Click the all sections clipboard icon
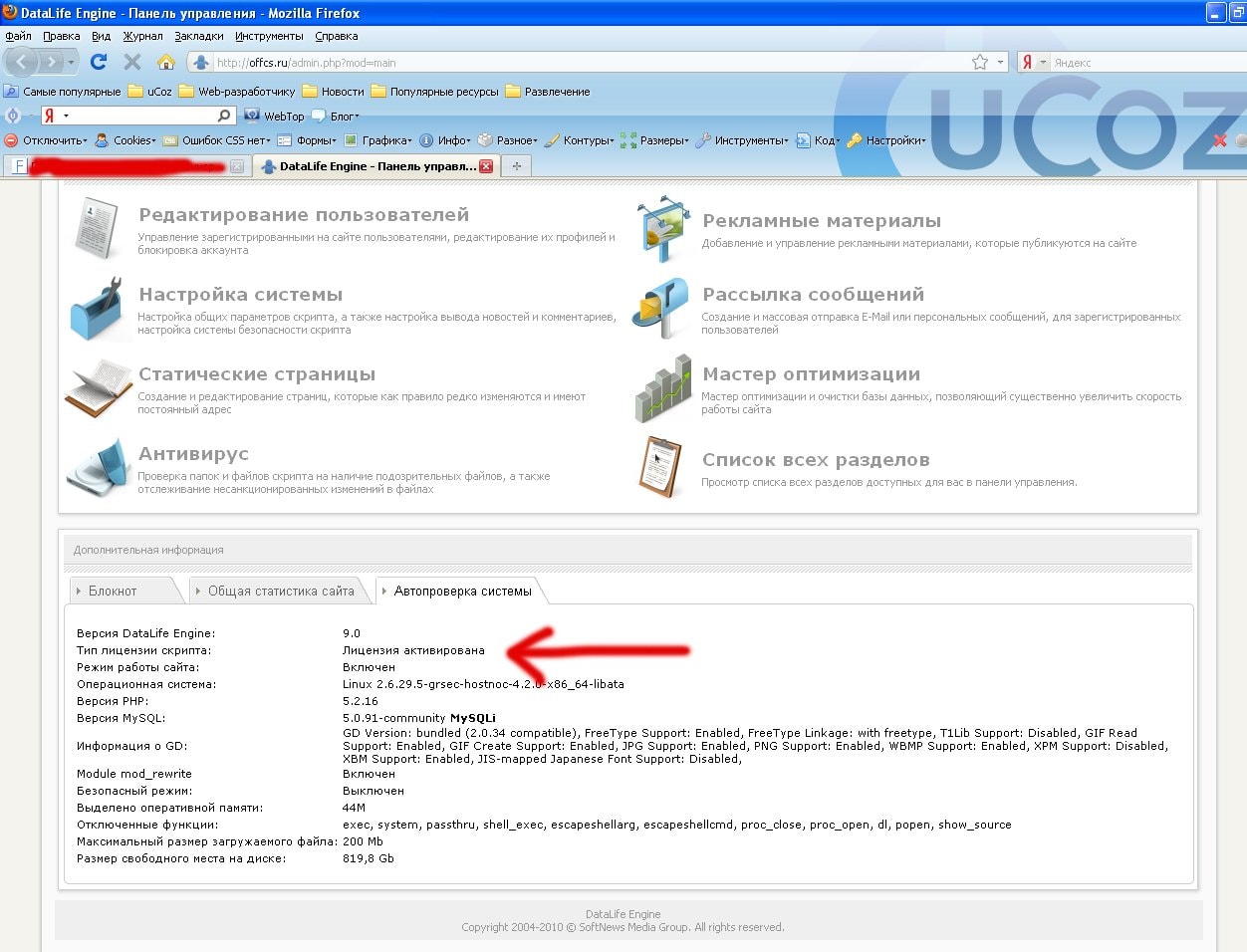The height and width of the screenshot is (952, 1247). coord(660,467)
